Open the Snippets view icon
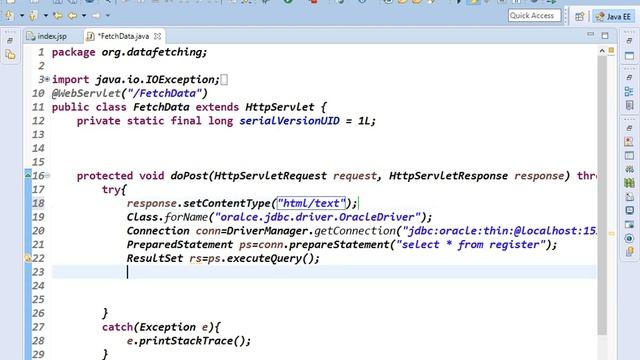Screen dimensions: 640x360 point(629,197)
